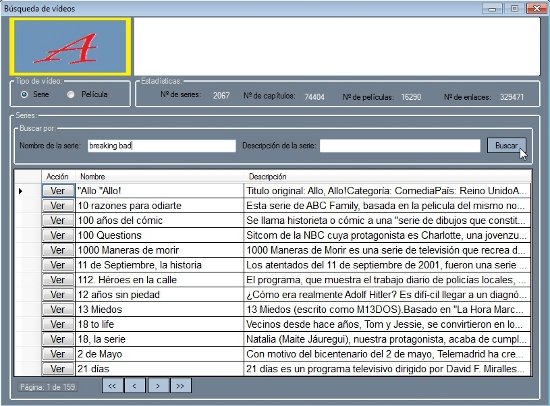Image resolution: width=550 pixels, height=406 pixels.
Task: Select the 11 de Septiembre, la historia cell
Action: pyautogui.click(x=160, y=265)
